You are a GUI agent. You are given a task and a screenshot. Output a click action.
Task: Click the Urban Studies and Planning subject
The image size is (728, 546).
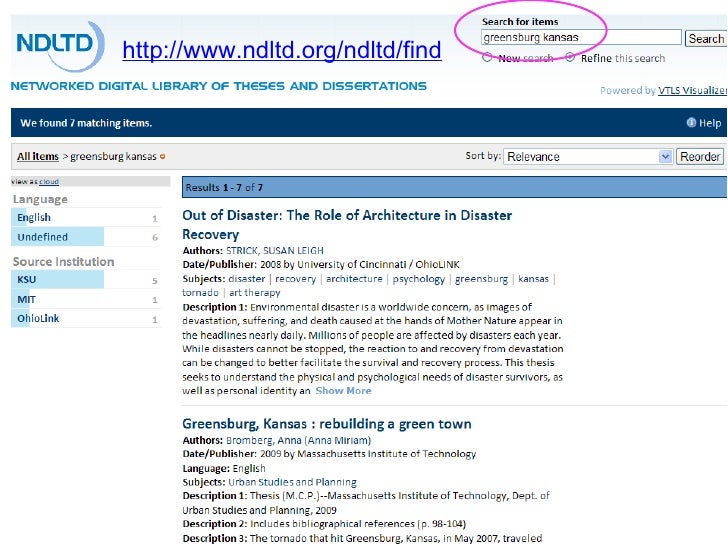(x=292, y=482)
